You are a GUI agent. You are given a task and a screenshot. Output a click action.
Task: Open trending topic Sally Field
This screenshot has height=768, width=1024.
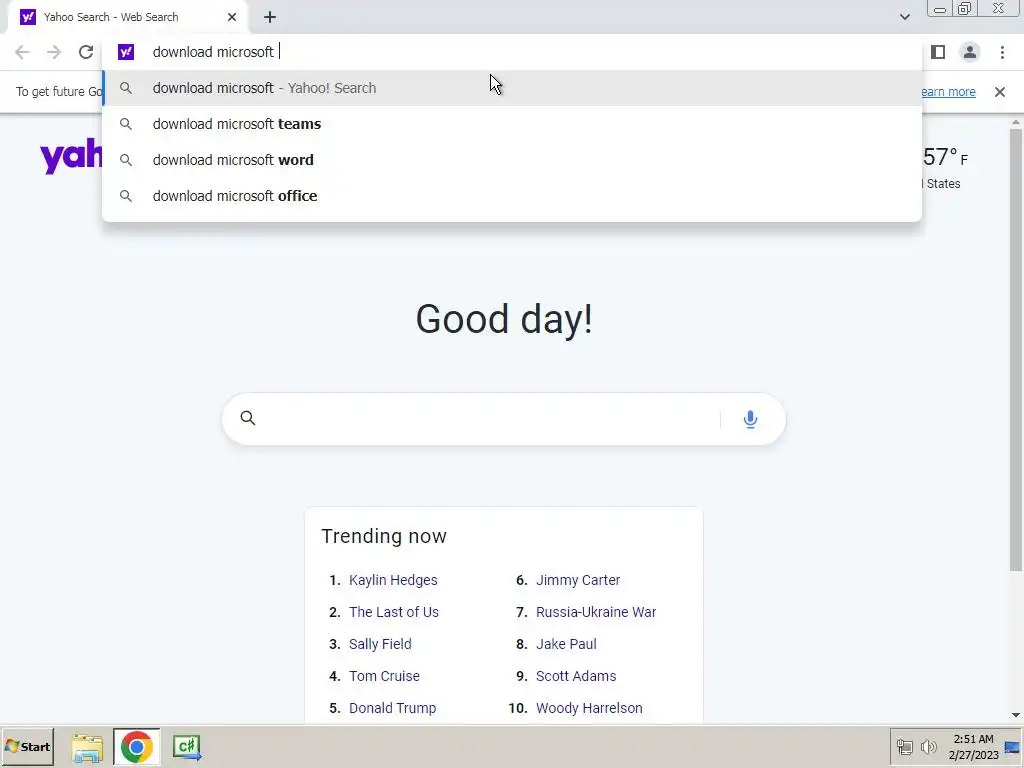tap(380, 644)
